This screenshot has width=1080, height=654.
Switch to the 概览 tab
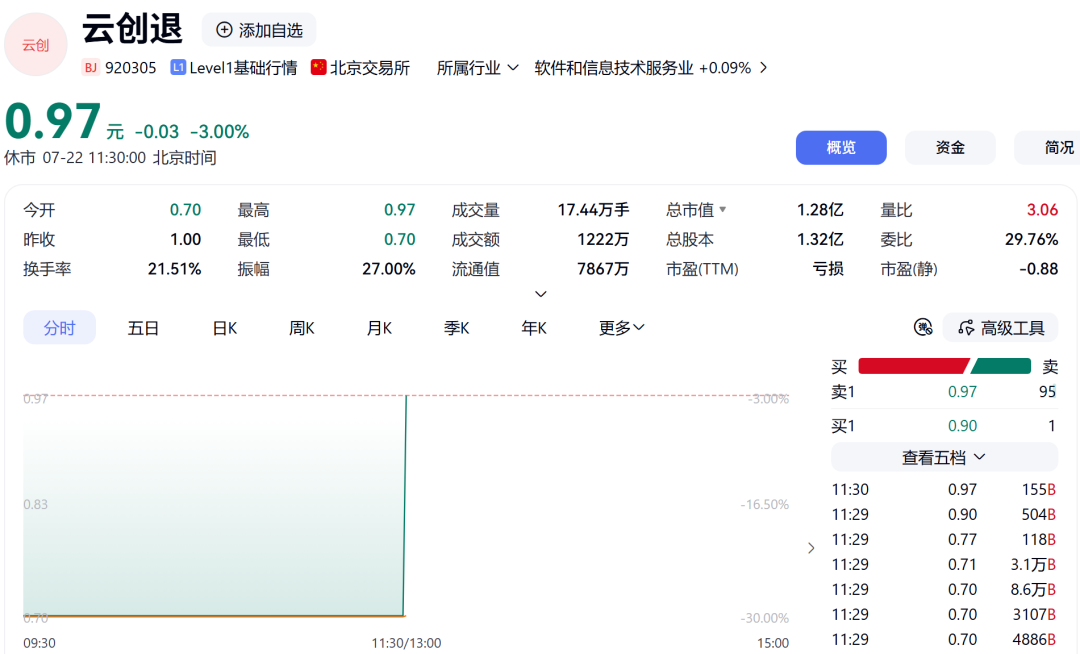coord(841,147)
